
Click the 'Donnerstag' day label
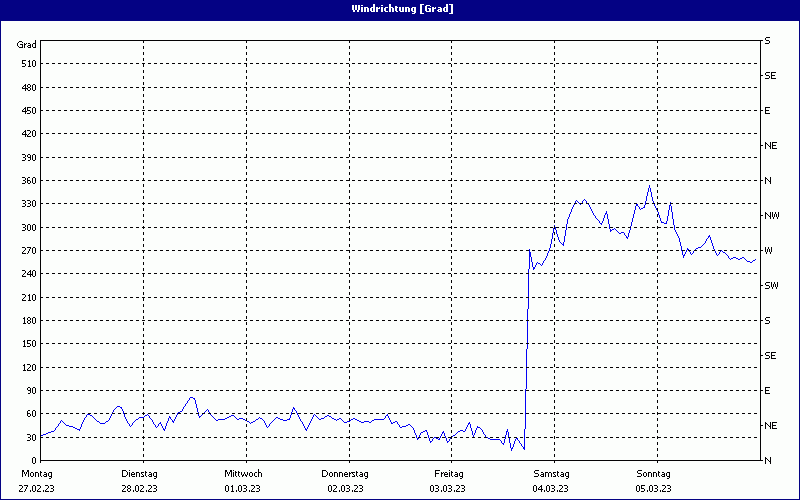pyautogui.click(x=345, y=474)
